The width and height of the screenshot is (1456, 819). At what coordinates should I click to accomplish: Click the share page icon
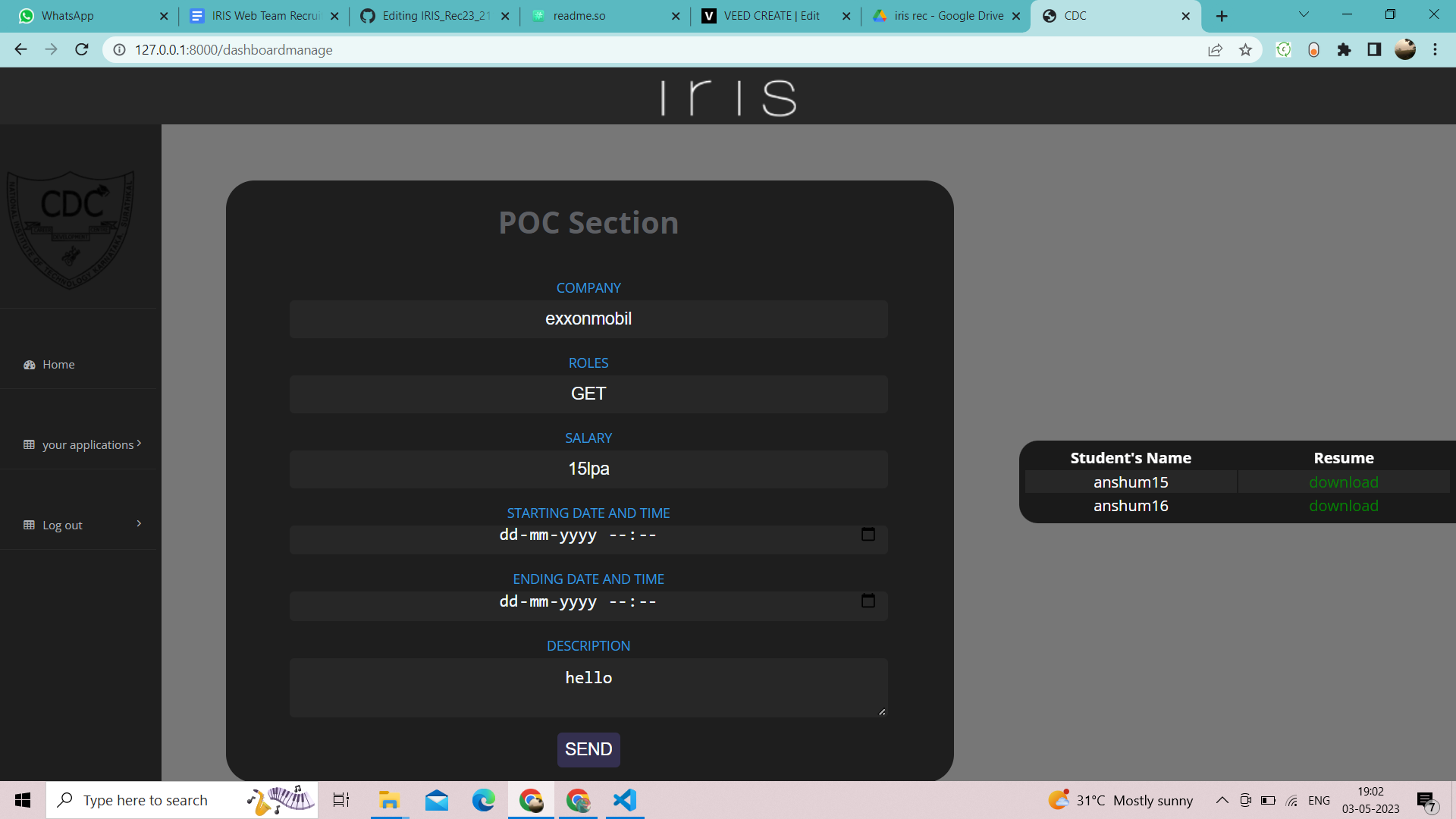1215,50
